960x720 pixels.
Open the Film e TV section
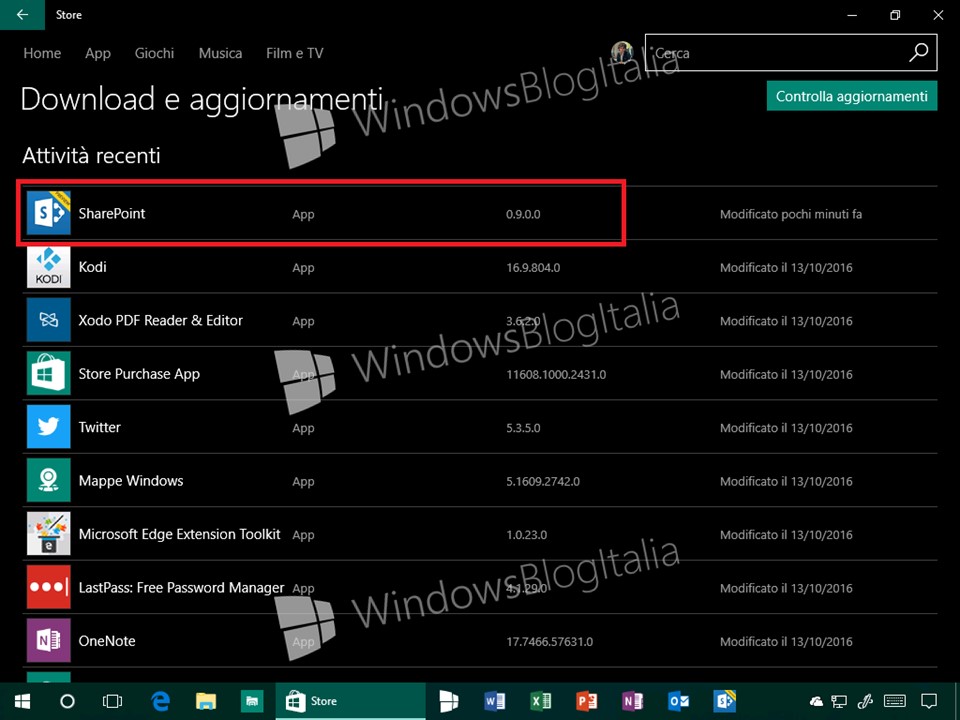tap(294, 53)
